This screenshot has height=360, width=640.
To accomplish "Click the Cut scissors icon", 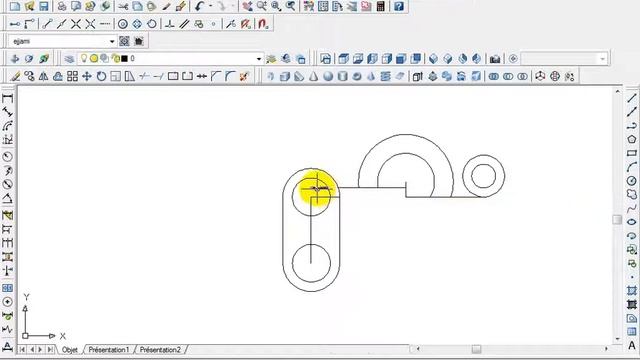I will pyautogui.click(x=123, y=6).
